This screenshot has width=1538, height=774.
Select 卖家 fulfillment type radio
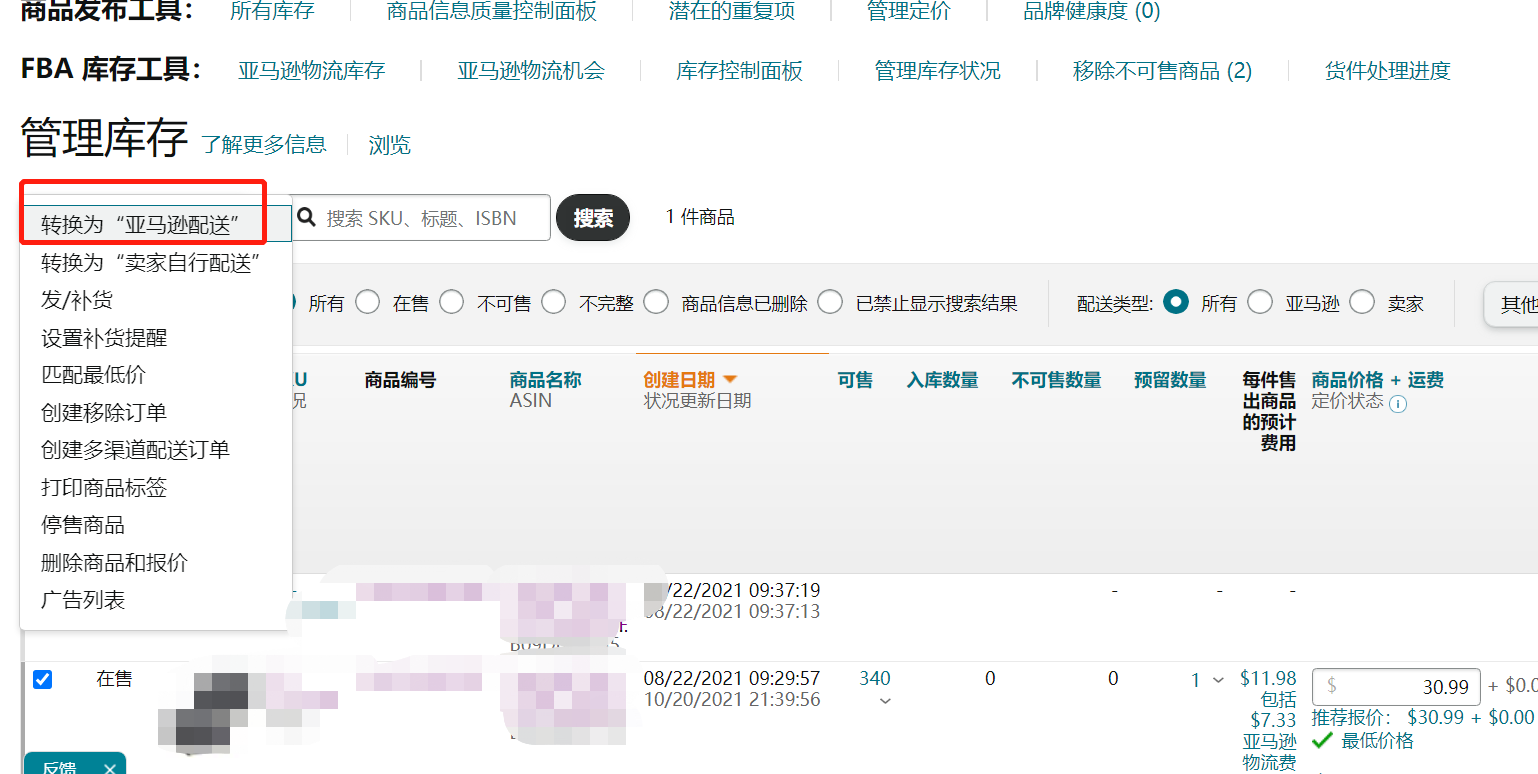point(1362,302)
